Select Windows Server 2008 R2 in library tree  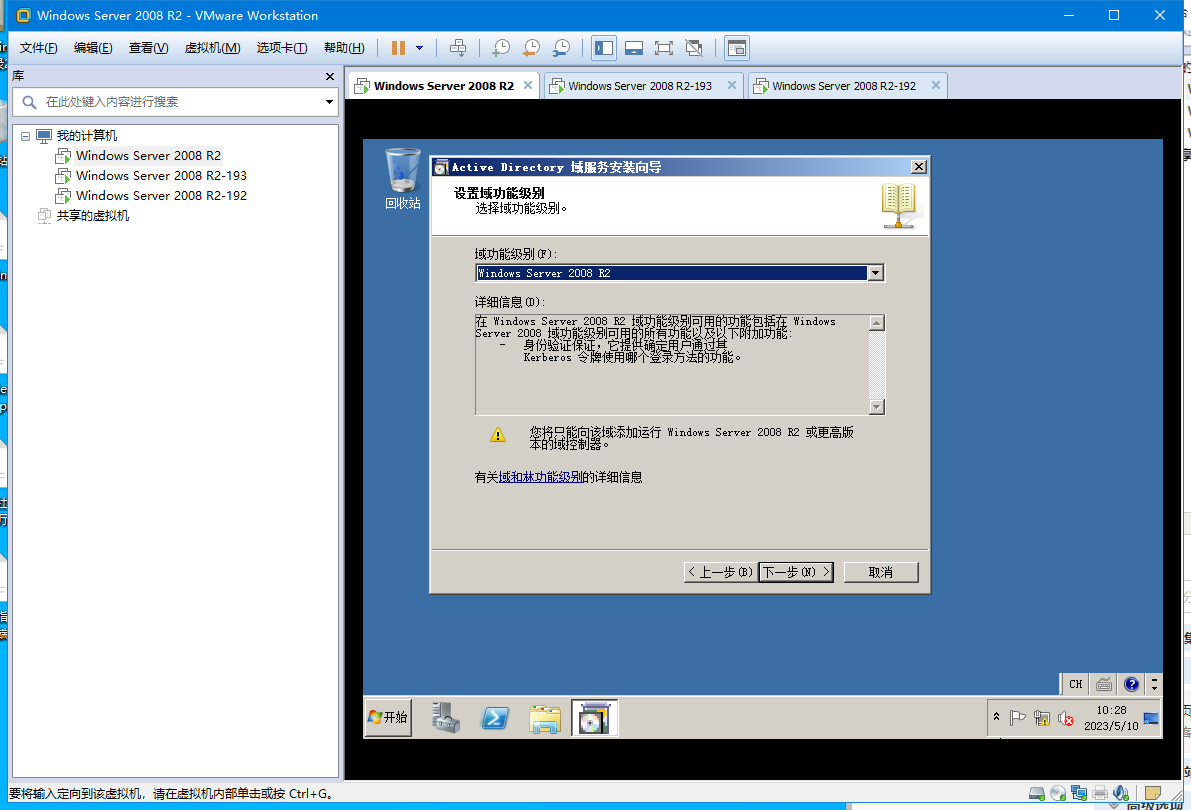(148, 156)
